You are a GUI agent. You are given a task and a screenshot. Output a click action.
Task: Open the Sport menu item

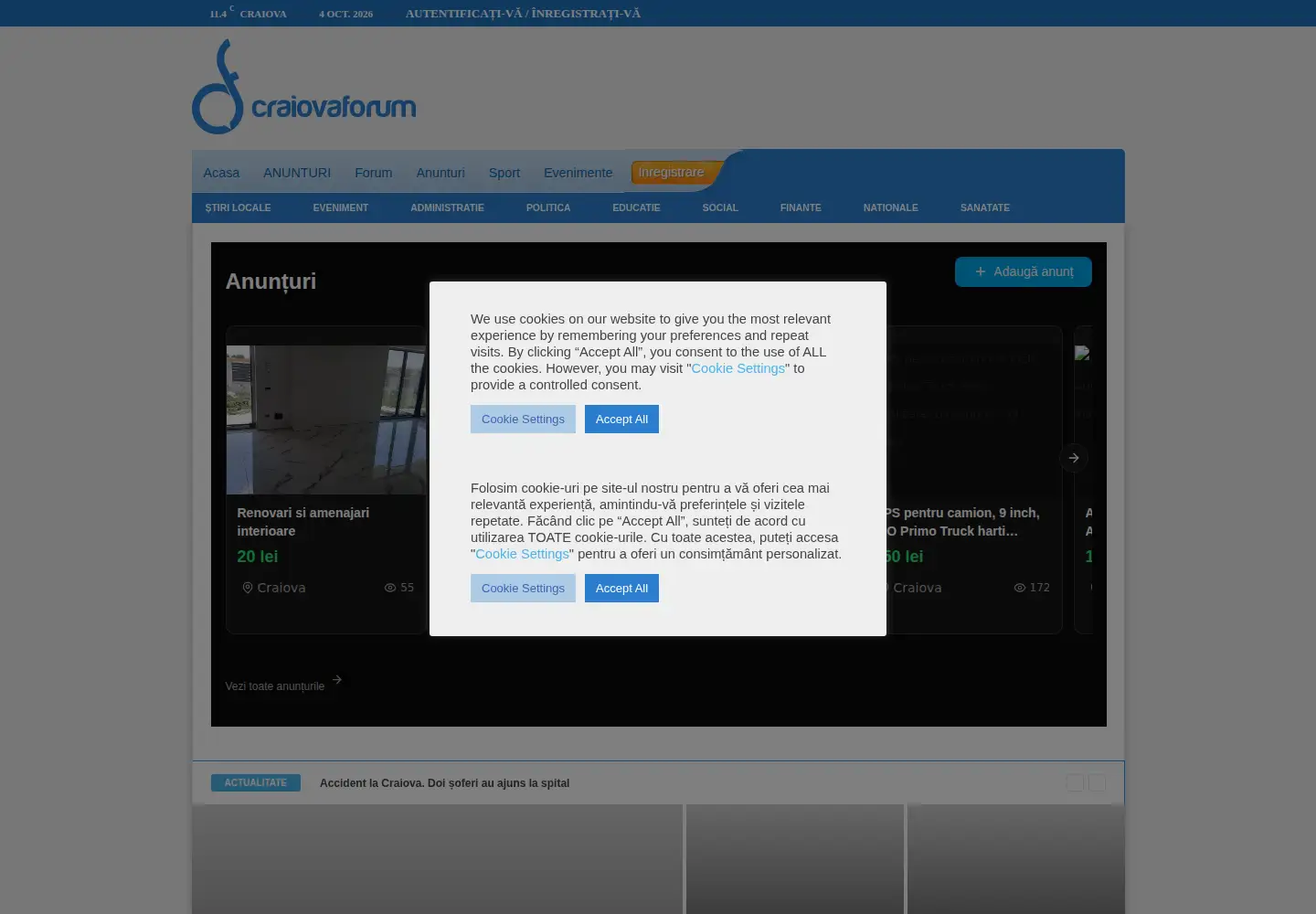point(504,173)
